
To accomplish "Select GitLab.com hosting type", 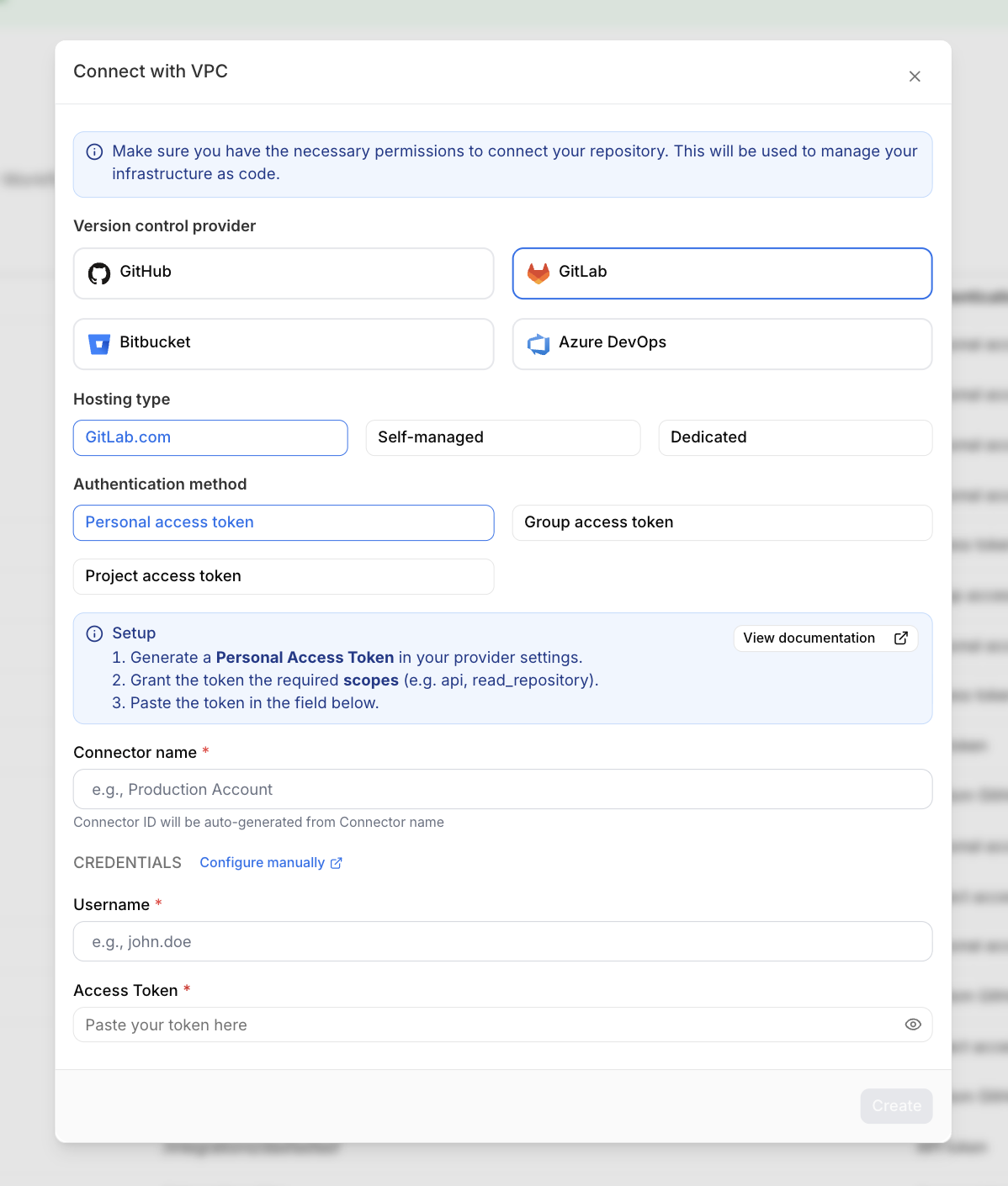I will 210,437.
